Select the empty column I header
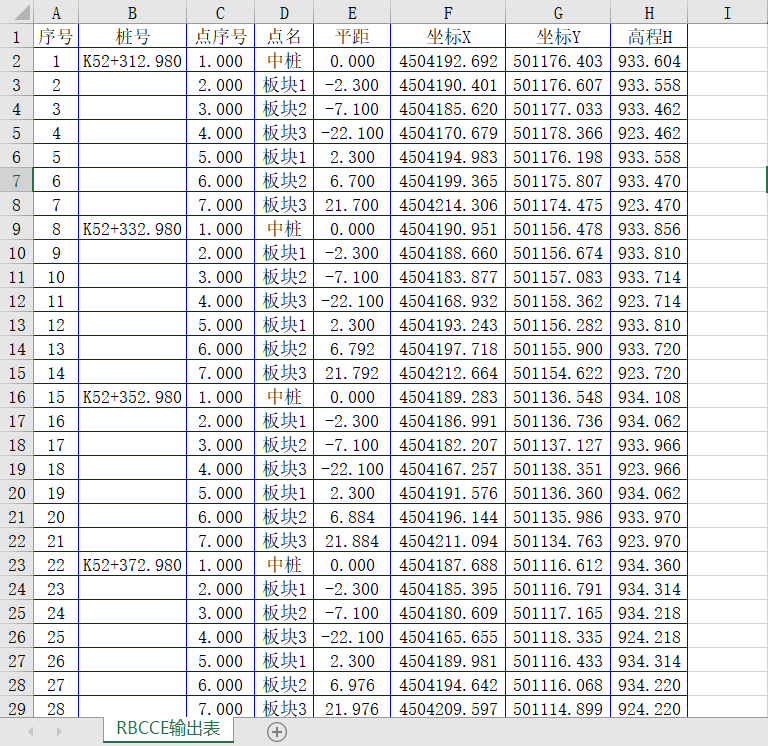This screenshot has width=768, height=746. 726,13
